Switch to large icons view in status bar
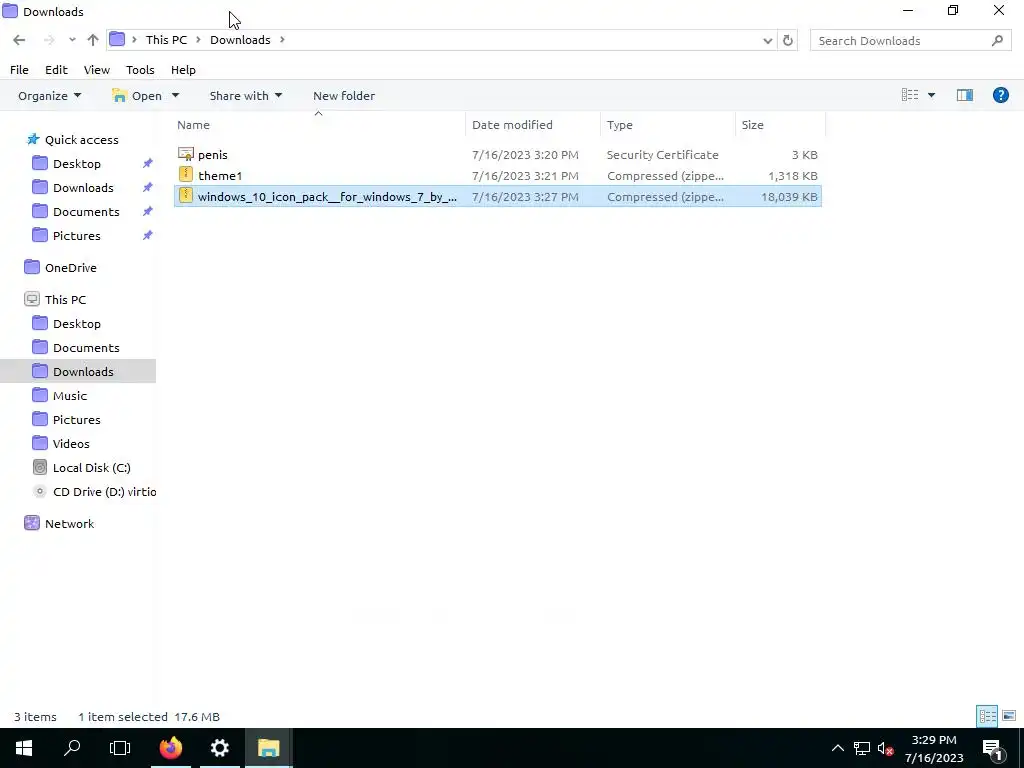Image resolution: width=1024 pixels, height=768 pixels. [1009, 716]
